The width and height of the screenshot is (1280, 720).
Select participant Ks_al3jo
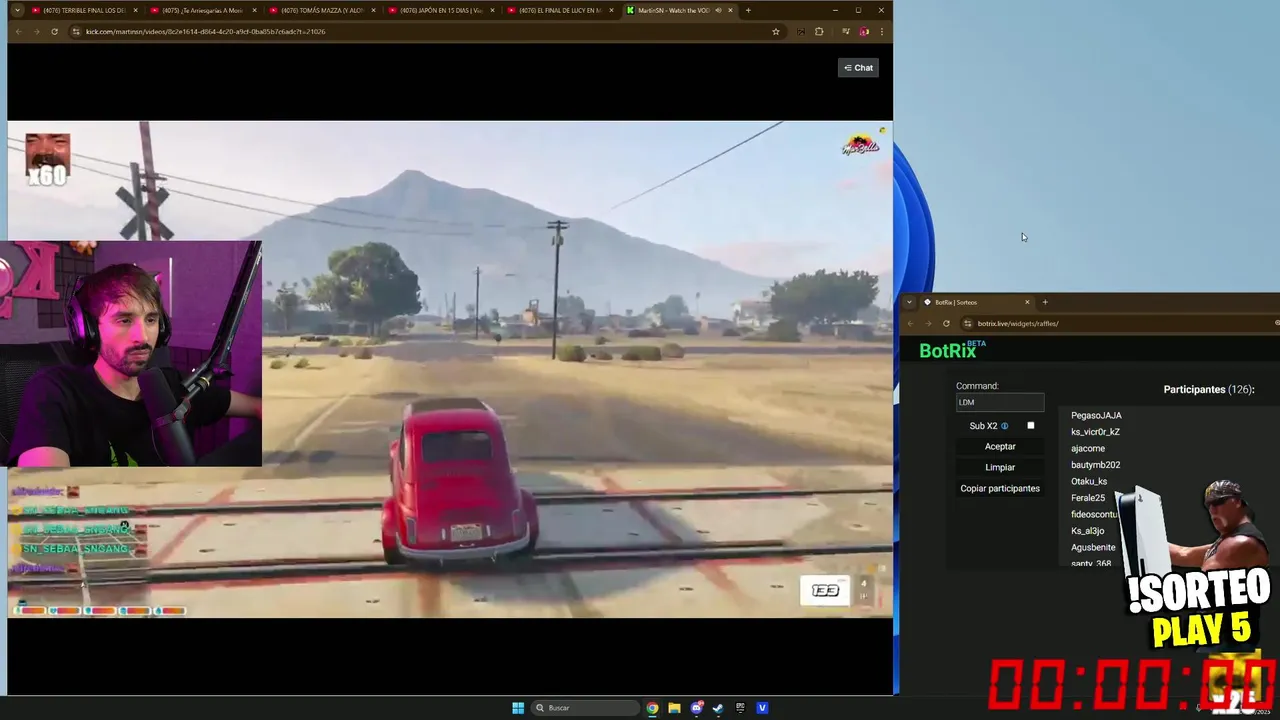pyautogui.click(x=1087, y=531)
